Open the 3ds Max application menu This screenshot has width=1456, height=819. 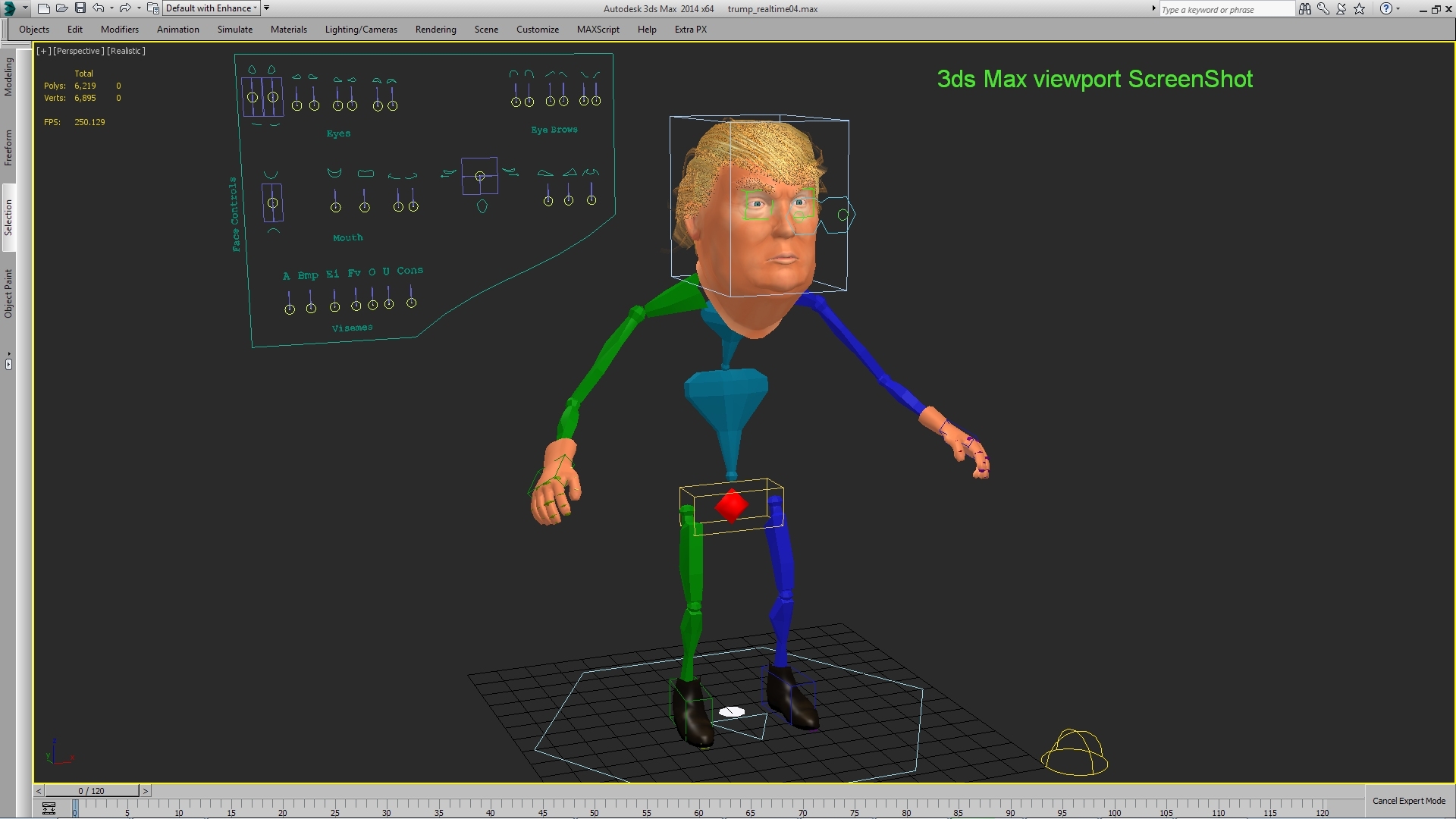pyautogui.click(x=11, y=8)
